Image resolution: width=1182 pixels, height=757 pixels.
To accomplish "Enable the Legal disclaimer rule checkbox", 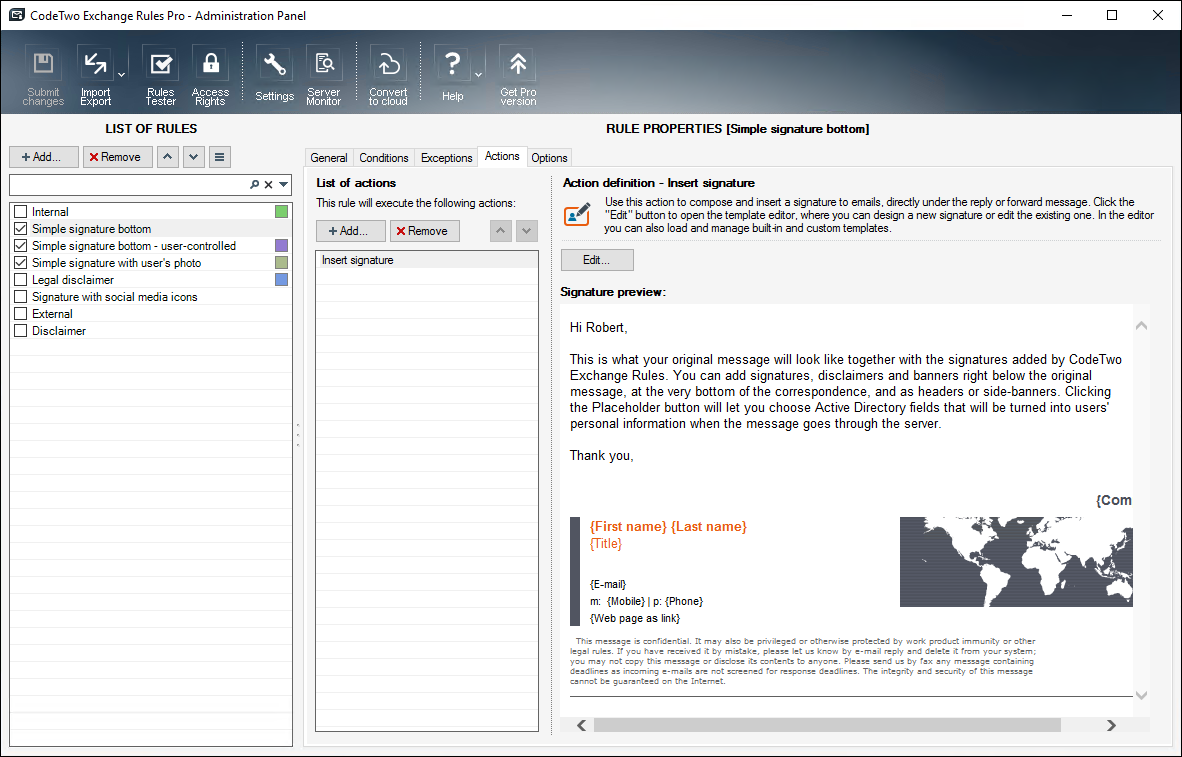I will point(20,280).
